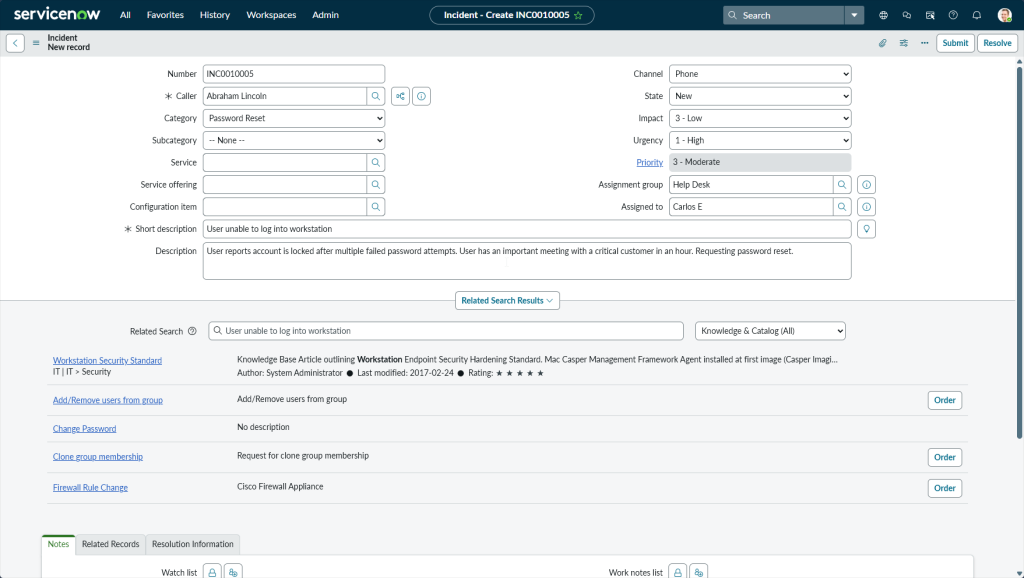Viewport: 1024px width, 578px height.
Task: Lock or unlock the Watch list
Action: tap(212, 572)
